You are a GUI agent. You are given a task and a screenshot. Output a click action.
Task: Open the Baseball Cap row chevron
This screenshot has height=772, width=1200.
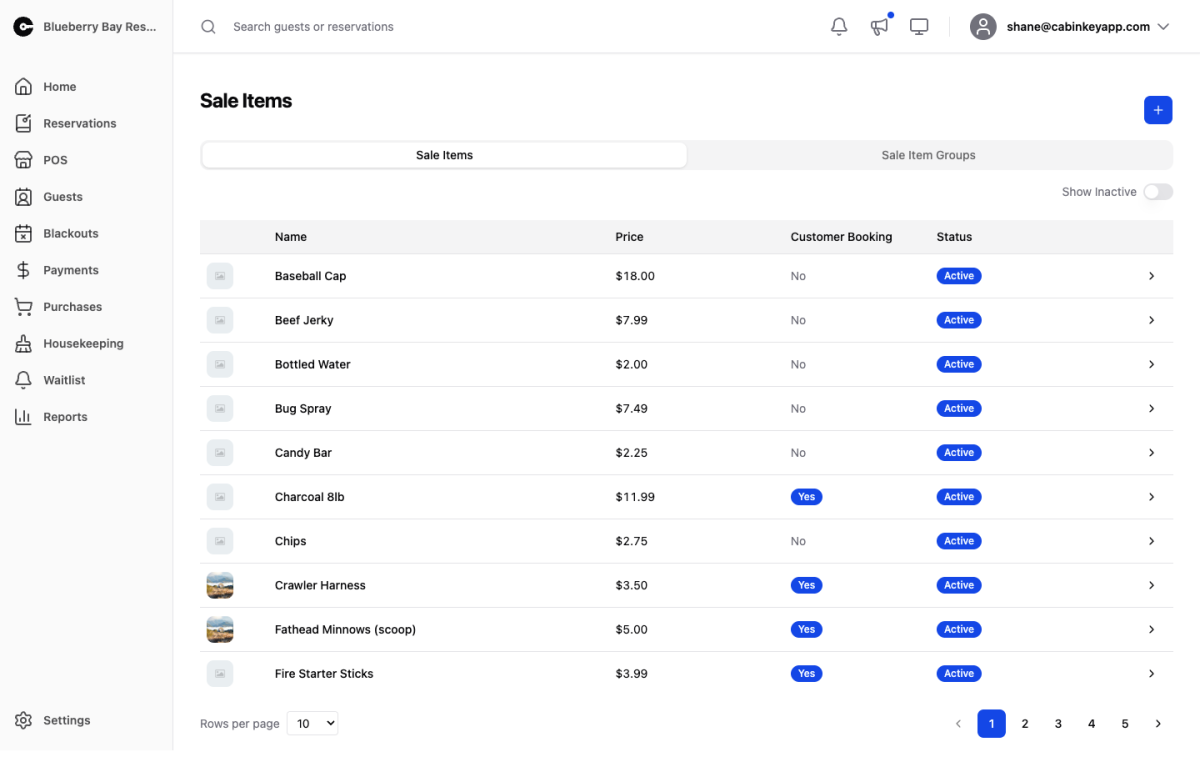click(1151, 276)
